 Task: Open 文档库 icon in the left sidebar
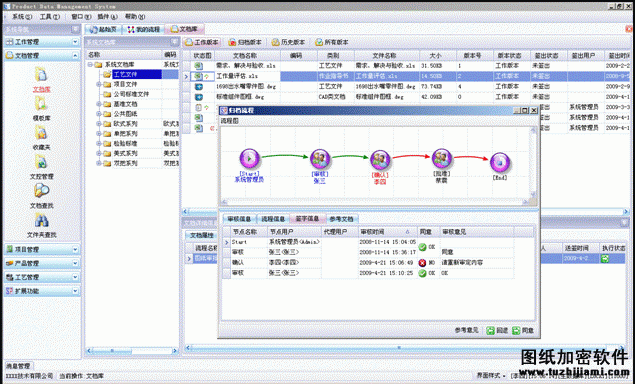[x=41, y=75]
